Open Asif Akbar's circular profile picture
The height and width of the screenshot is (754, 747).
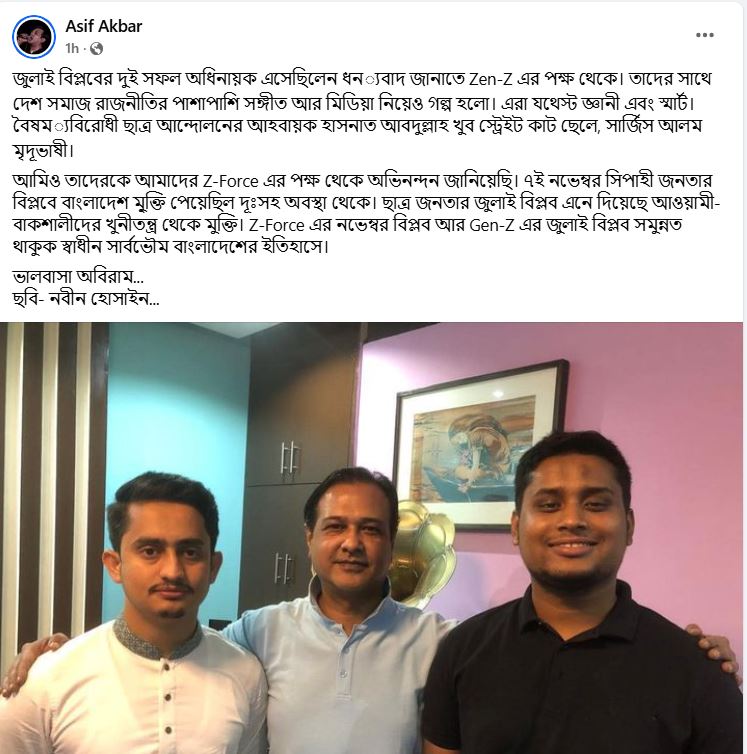point(34,37)
